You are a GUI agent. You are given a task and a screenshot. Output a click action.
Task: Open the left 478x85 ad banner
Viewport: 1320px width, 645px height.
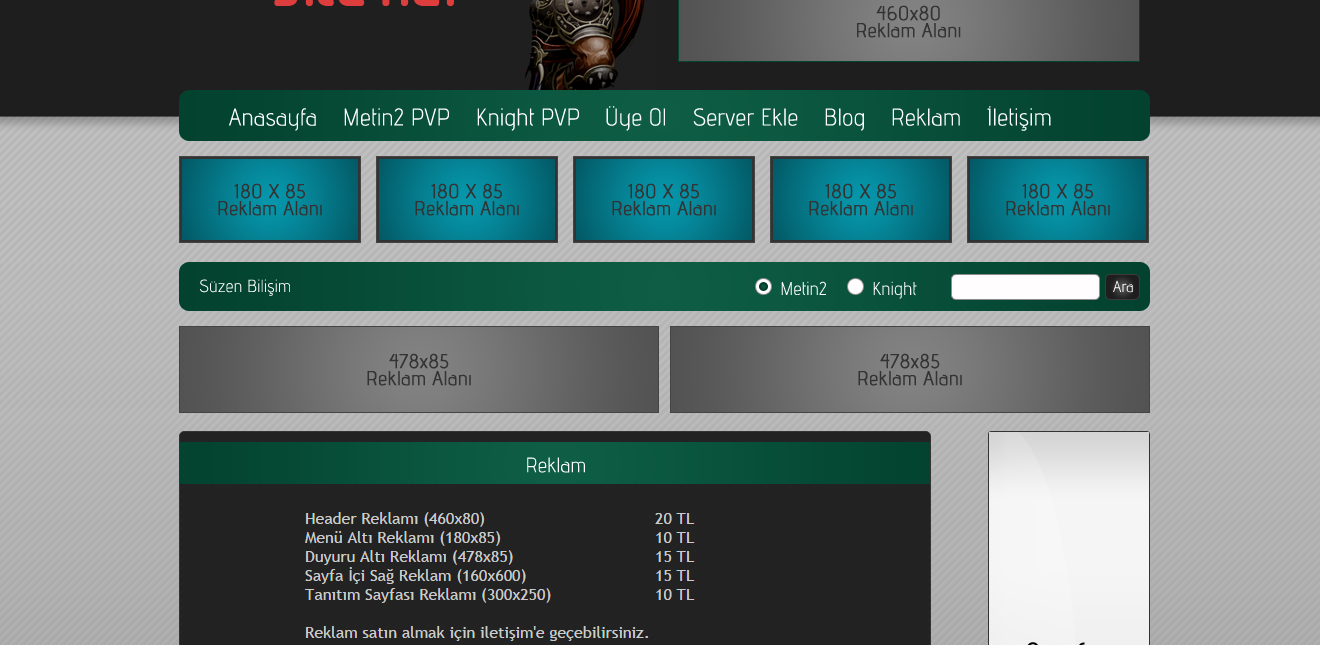click(x=419, y=369)
